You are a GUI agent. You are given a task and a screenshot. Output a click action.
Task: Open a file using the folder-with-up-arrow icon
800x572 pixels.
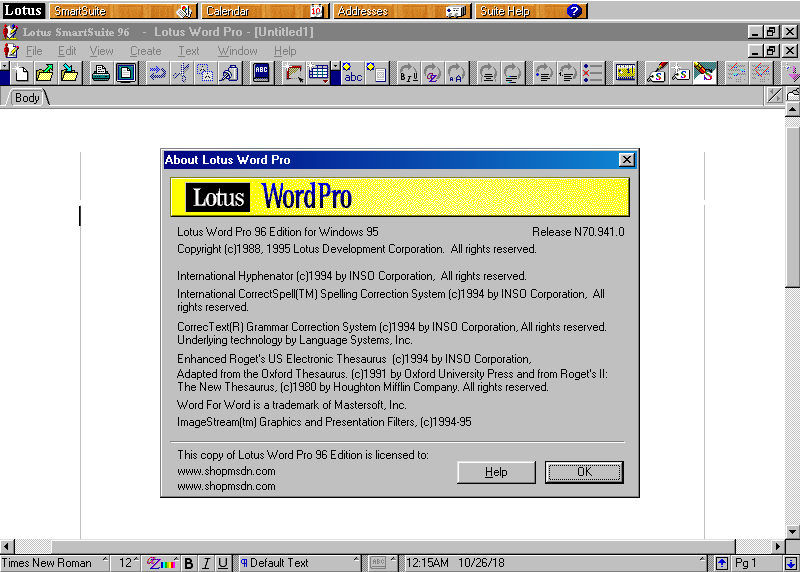pyautogui.click(x=45, y=73)
